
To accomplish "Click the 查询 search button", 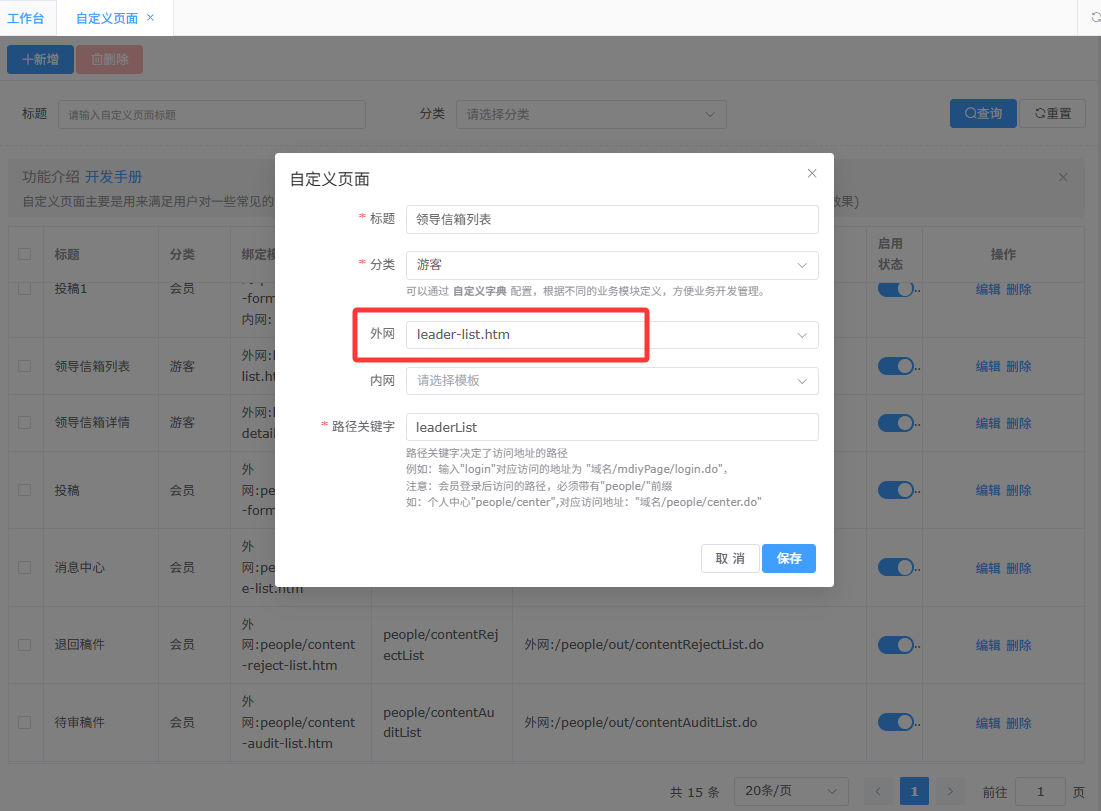I will (x=982, y=114).
